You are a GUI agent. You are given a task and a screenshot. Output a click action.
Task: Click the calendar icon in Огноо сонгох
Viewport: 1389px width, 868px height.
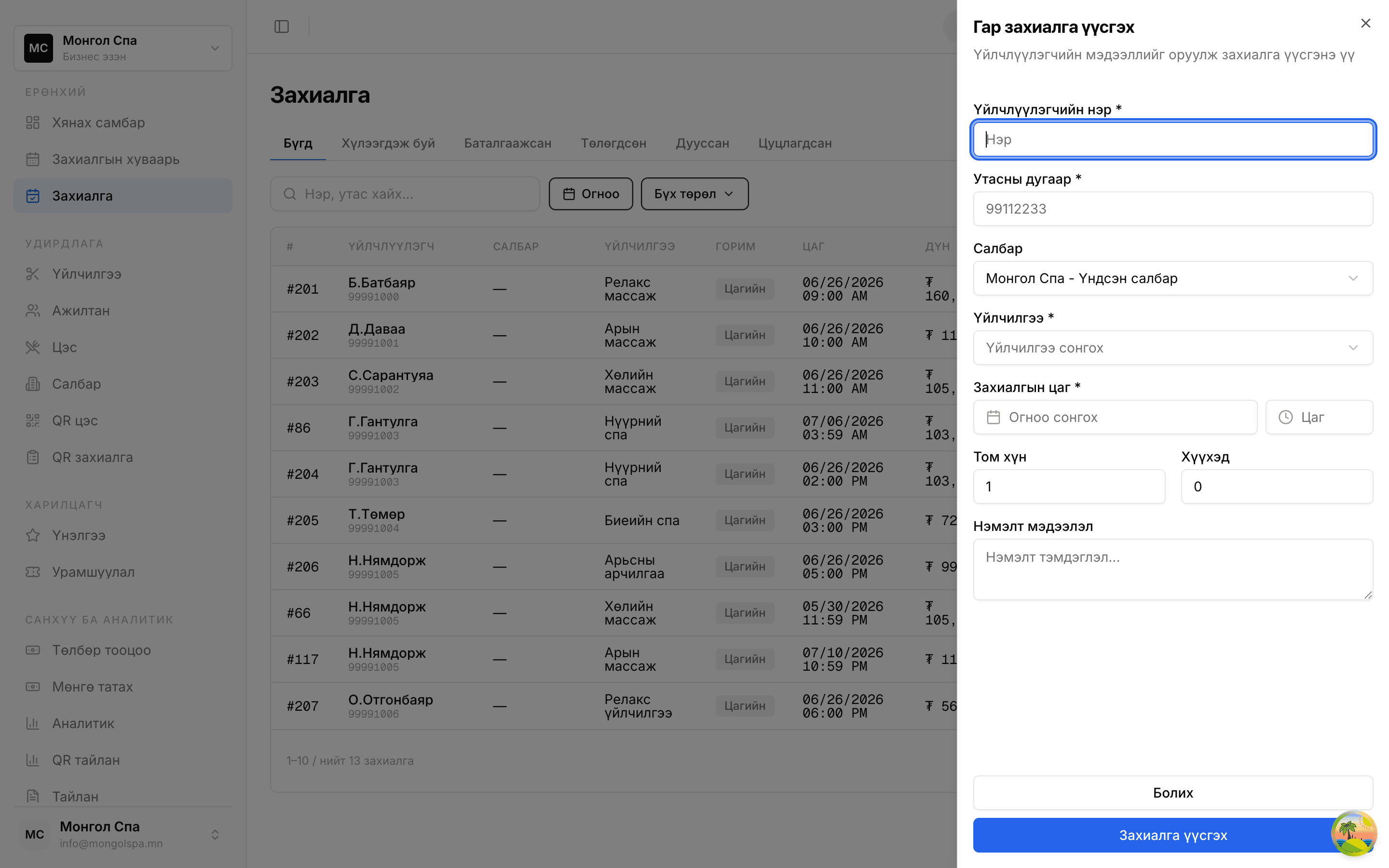(993, 417)
